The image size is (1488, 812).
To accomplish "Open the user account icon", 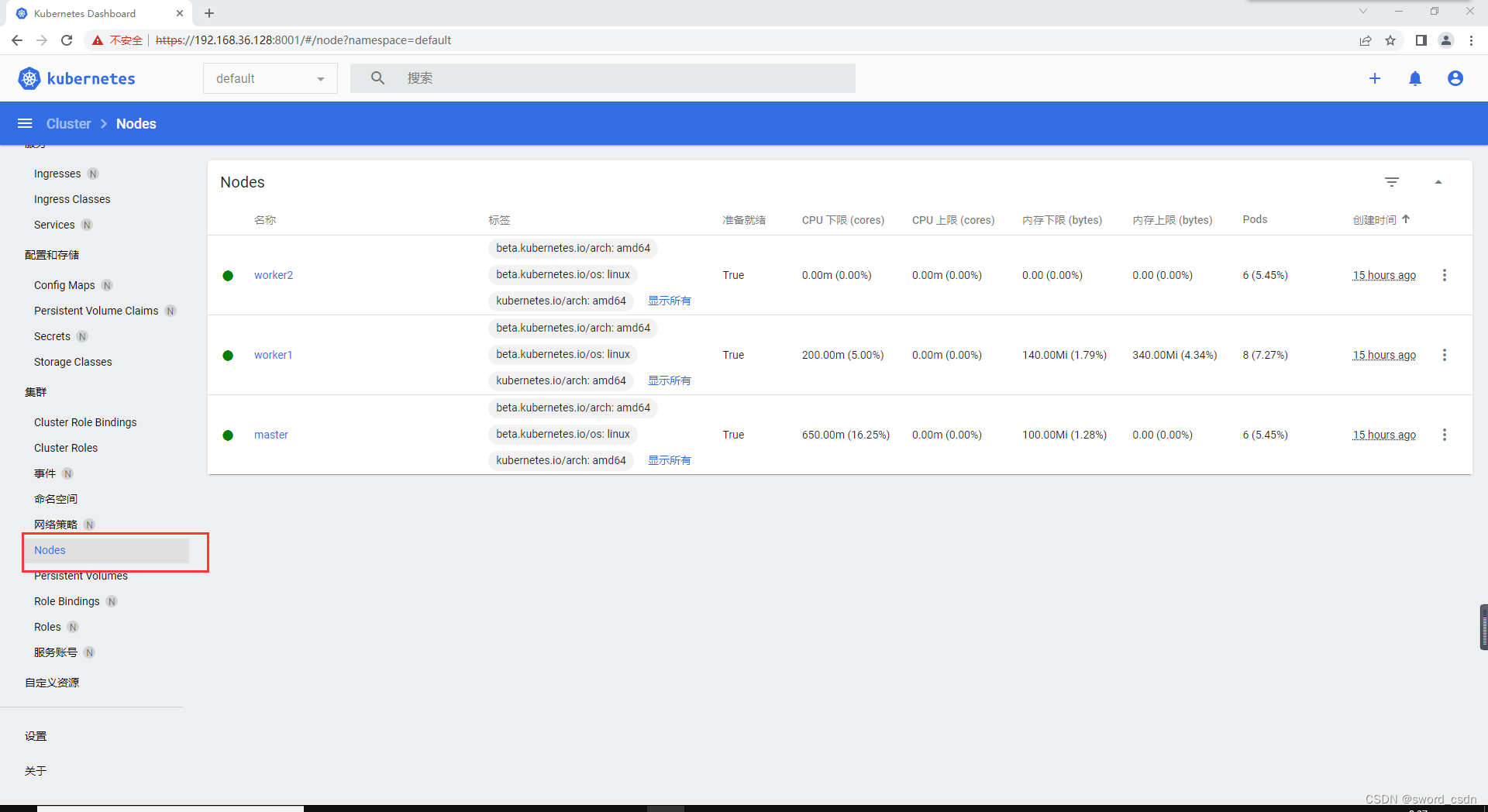I will tap(1455, 78).
